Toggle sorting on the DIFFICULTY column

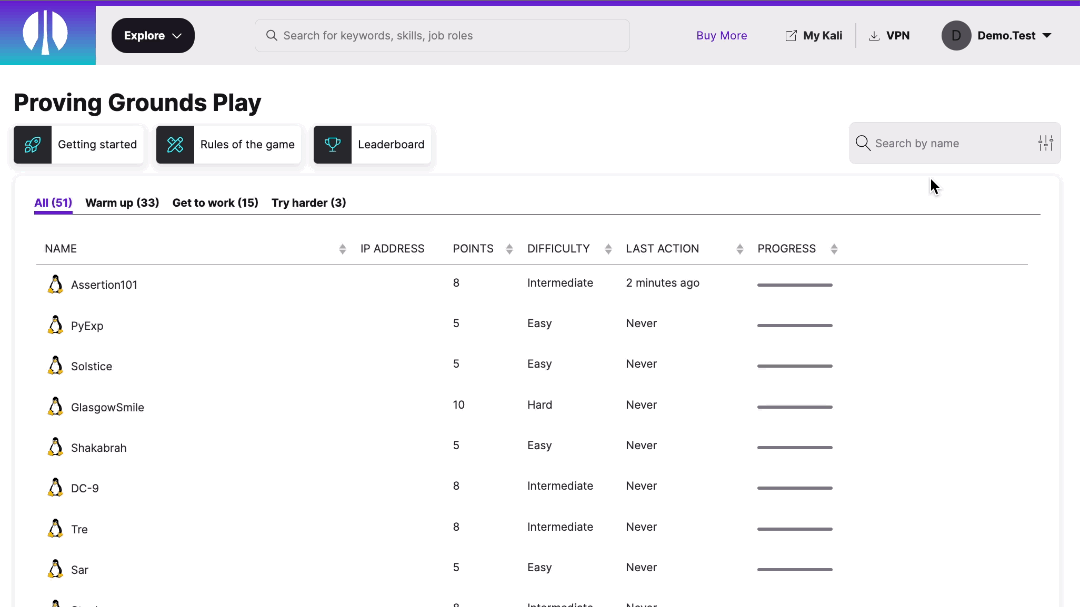pyautogui.click(x=608, y=248)
